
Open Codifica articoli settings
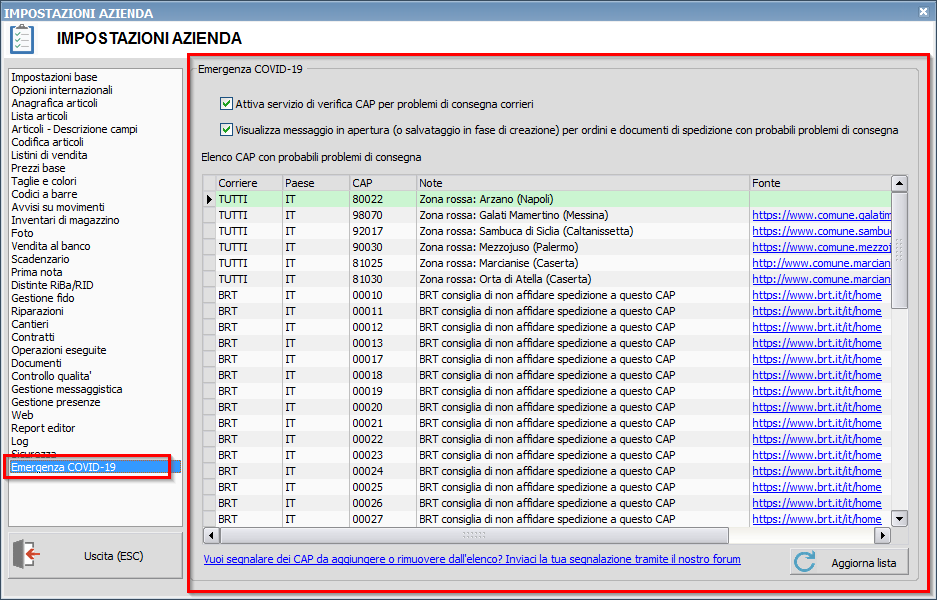click(47, 142)
